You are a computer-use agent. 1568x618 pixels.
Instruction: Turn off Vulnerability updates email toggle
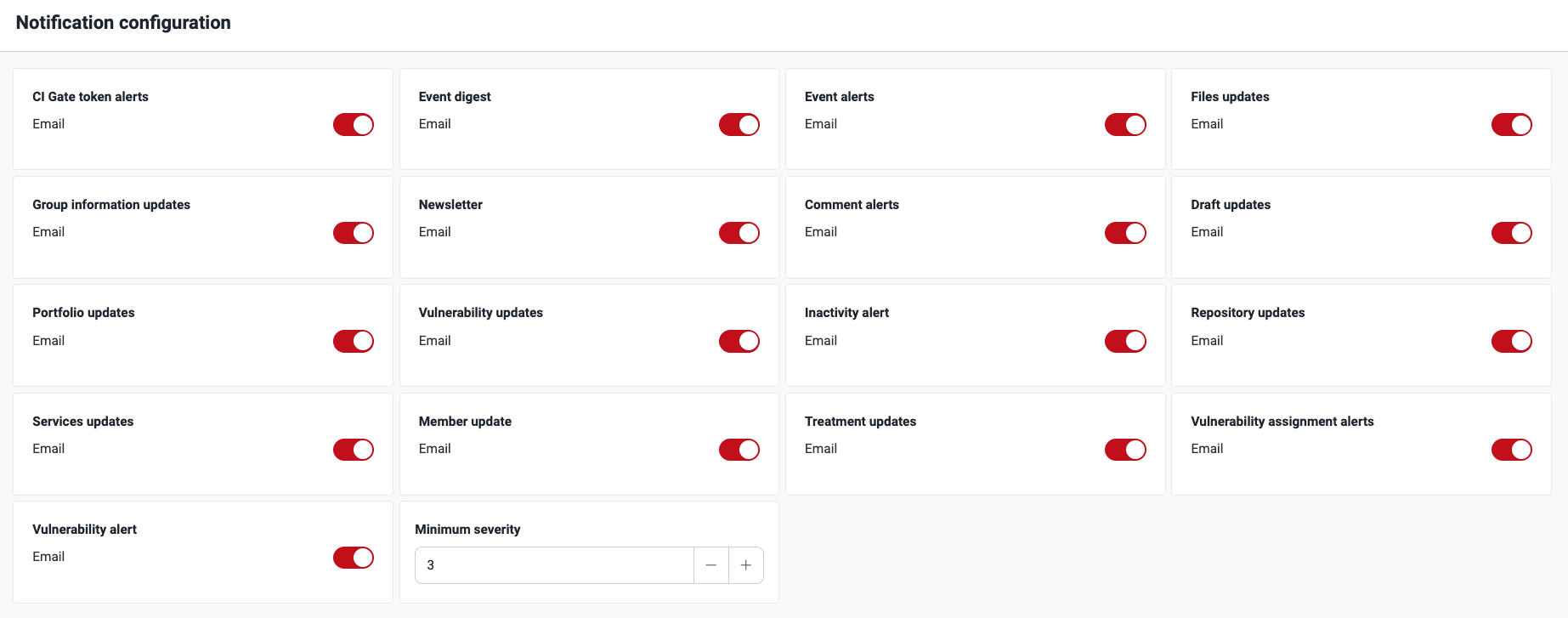(739, 341)
